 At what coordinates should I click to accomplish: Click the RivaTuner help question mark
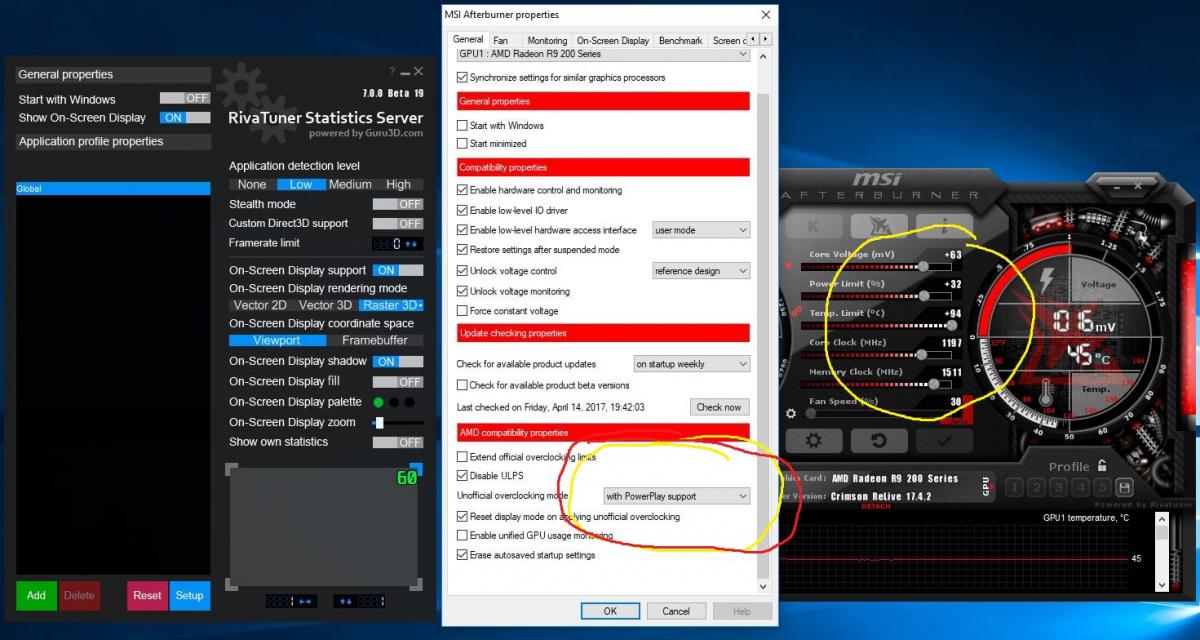(x=392, y=72)
